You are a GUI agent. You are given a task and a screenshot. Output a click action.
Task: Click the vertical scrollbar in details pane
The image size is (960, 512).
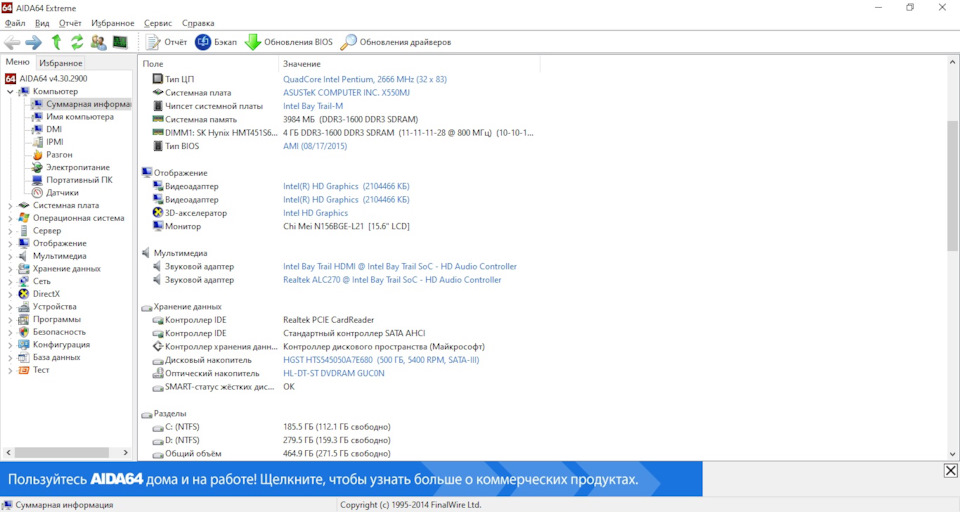click(953, 186)
